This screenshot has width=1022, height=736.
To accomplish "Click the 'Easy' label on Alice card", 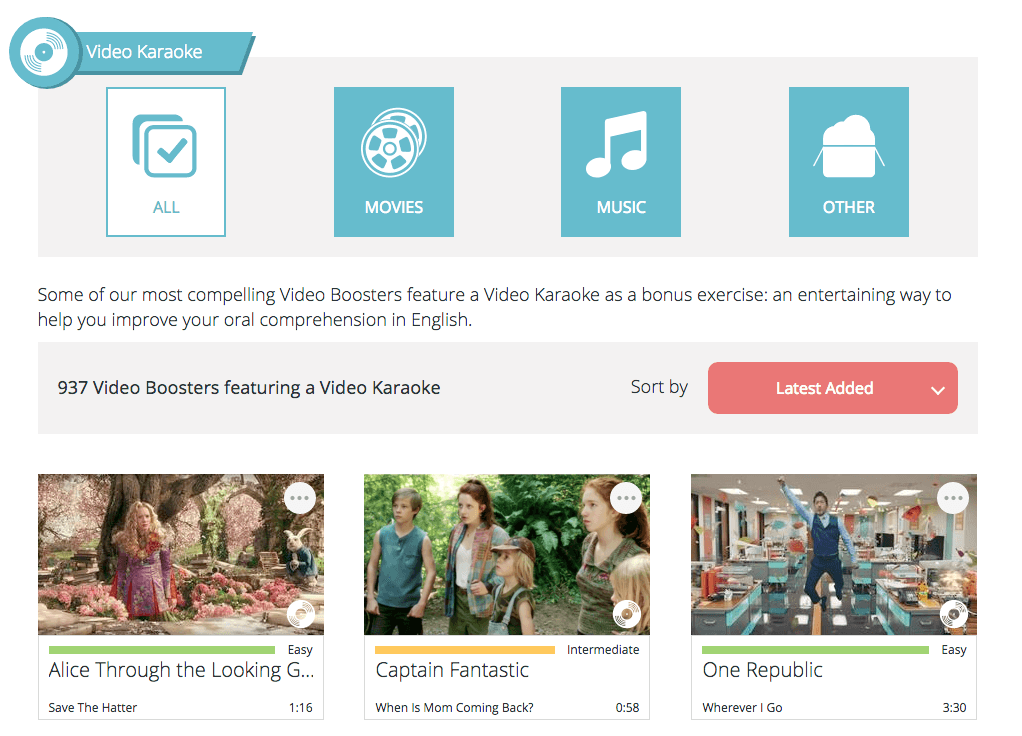I will tap(300, 650).
